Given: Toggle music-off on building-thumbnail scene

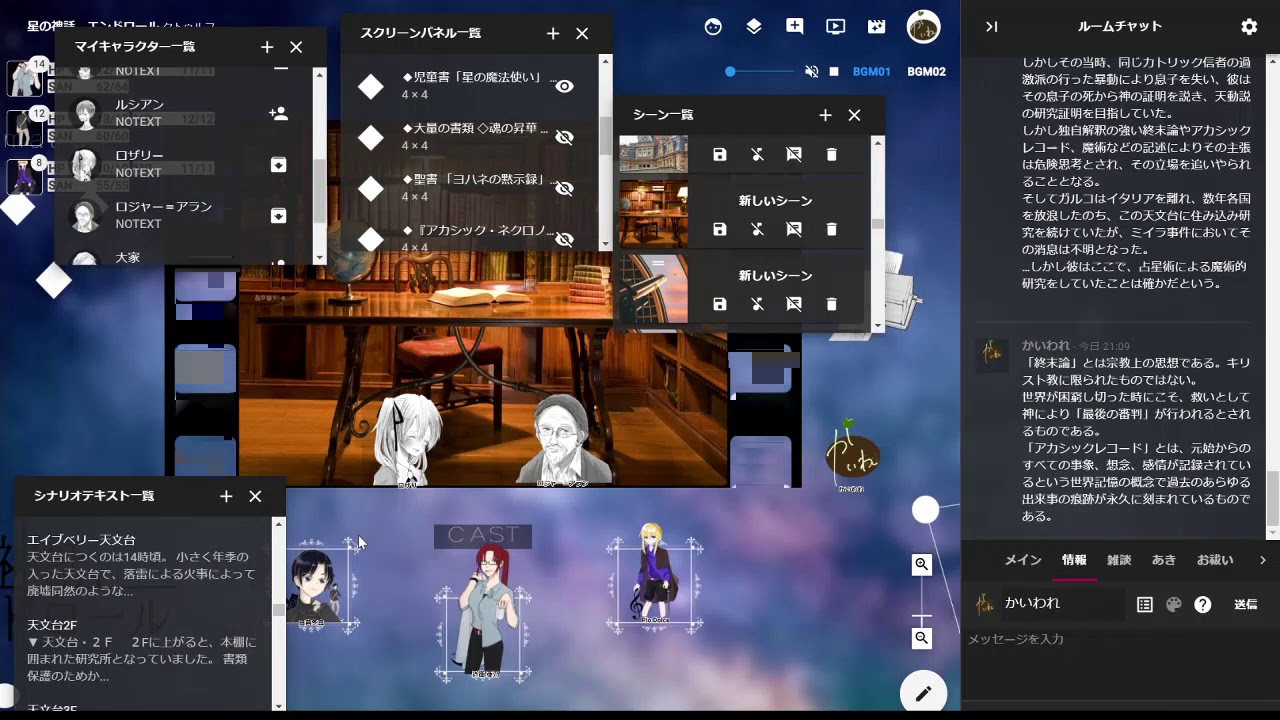Looking at the screenshot, I should tap(757, 155).
